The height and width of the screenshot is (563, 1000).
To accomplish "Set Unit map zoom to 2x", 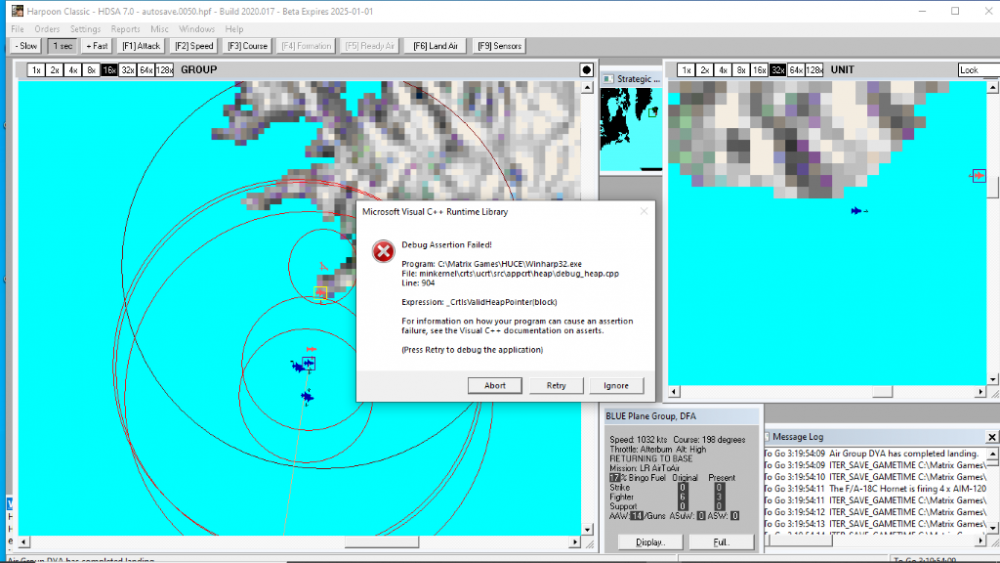I will (x=705, y=70).
